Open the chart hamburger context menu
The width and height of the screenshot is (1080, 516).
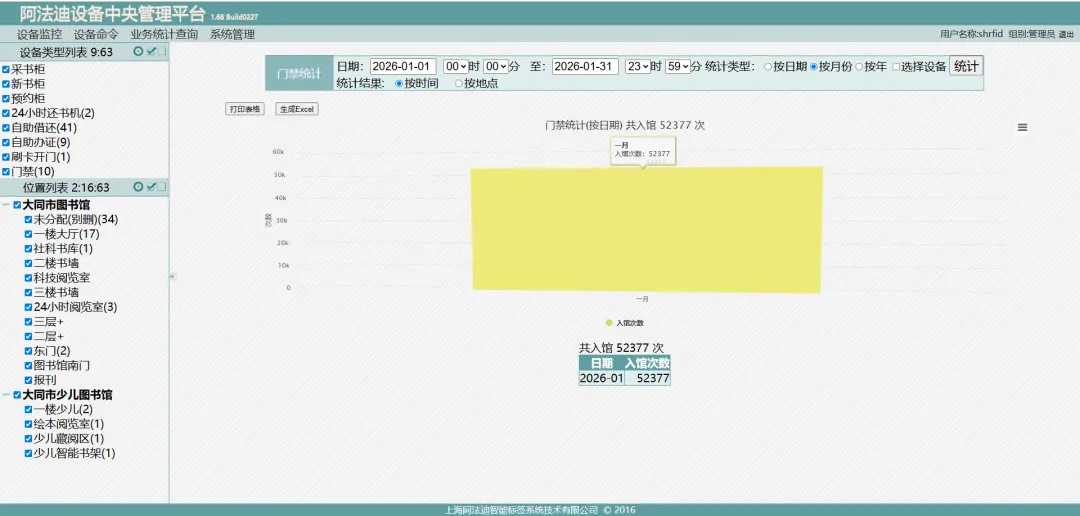tap(1022, 127)
